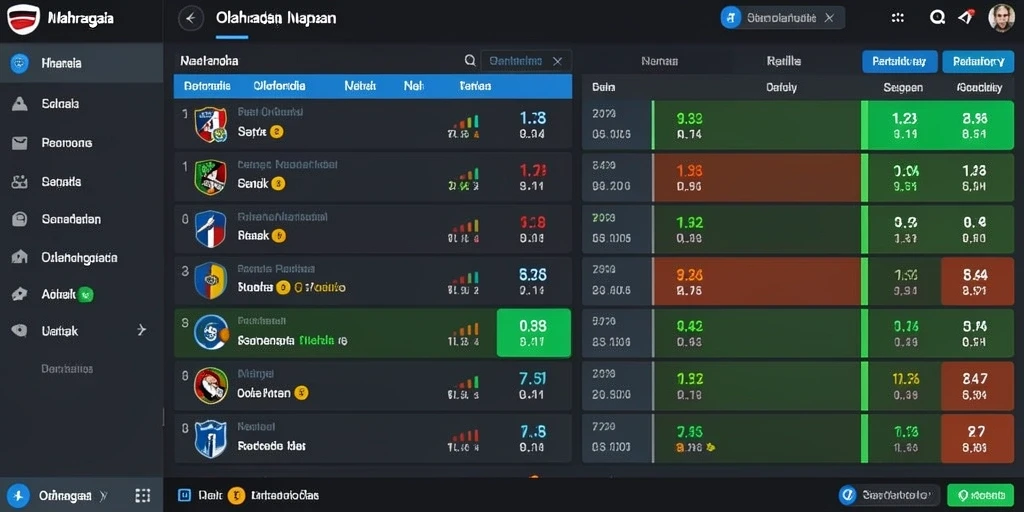
Task: Click the orange coin icon in bottom bar
Action: click(x=236, y=495)
